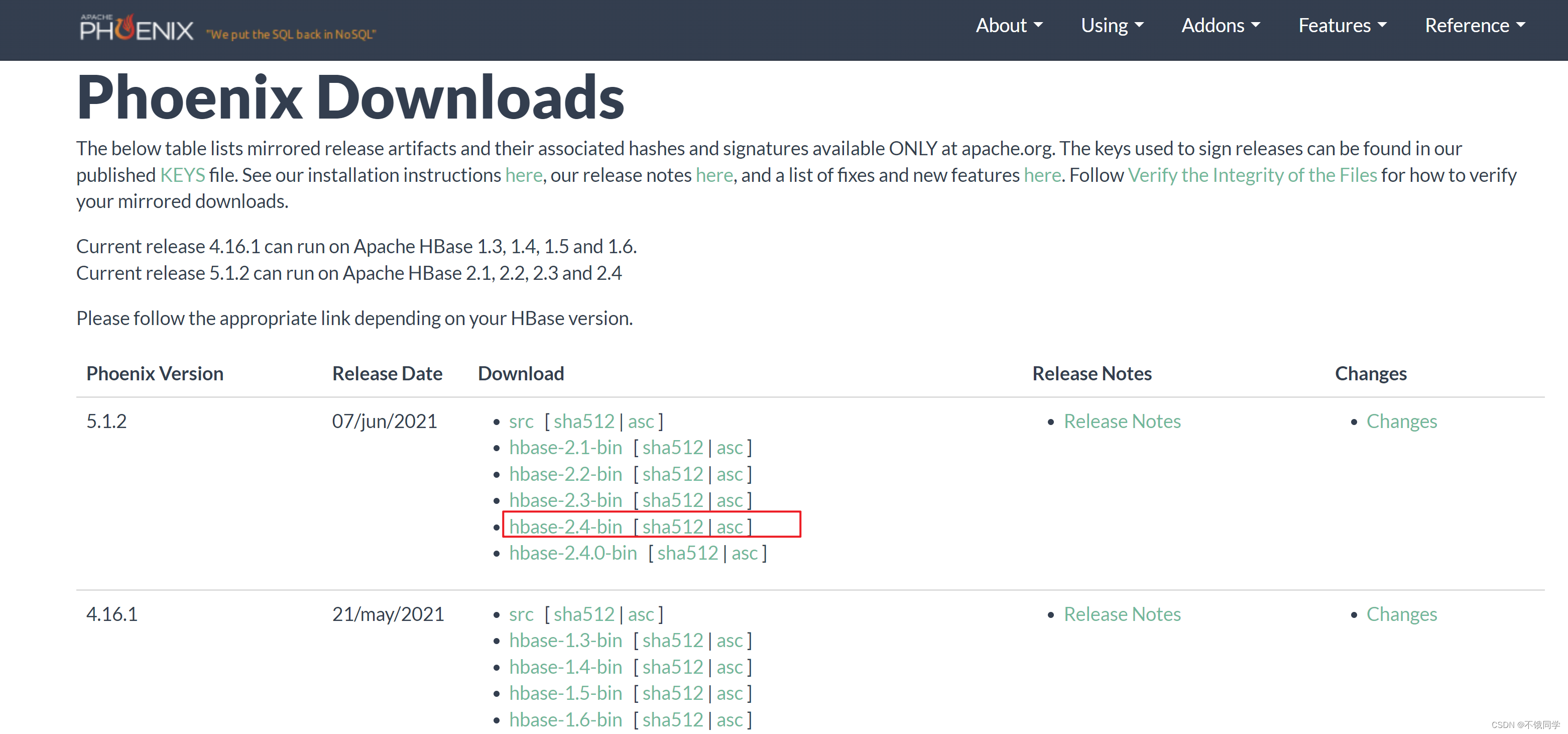
Task: Open the release notes 'here' link
Action: [714, 175]
